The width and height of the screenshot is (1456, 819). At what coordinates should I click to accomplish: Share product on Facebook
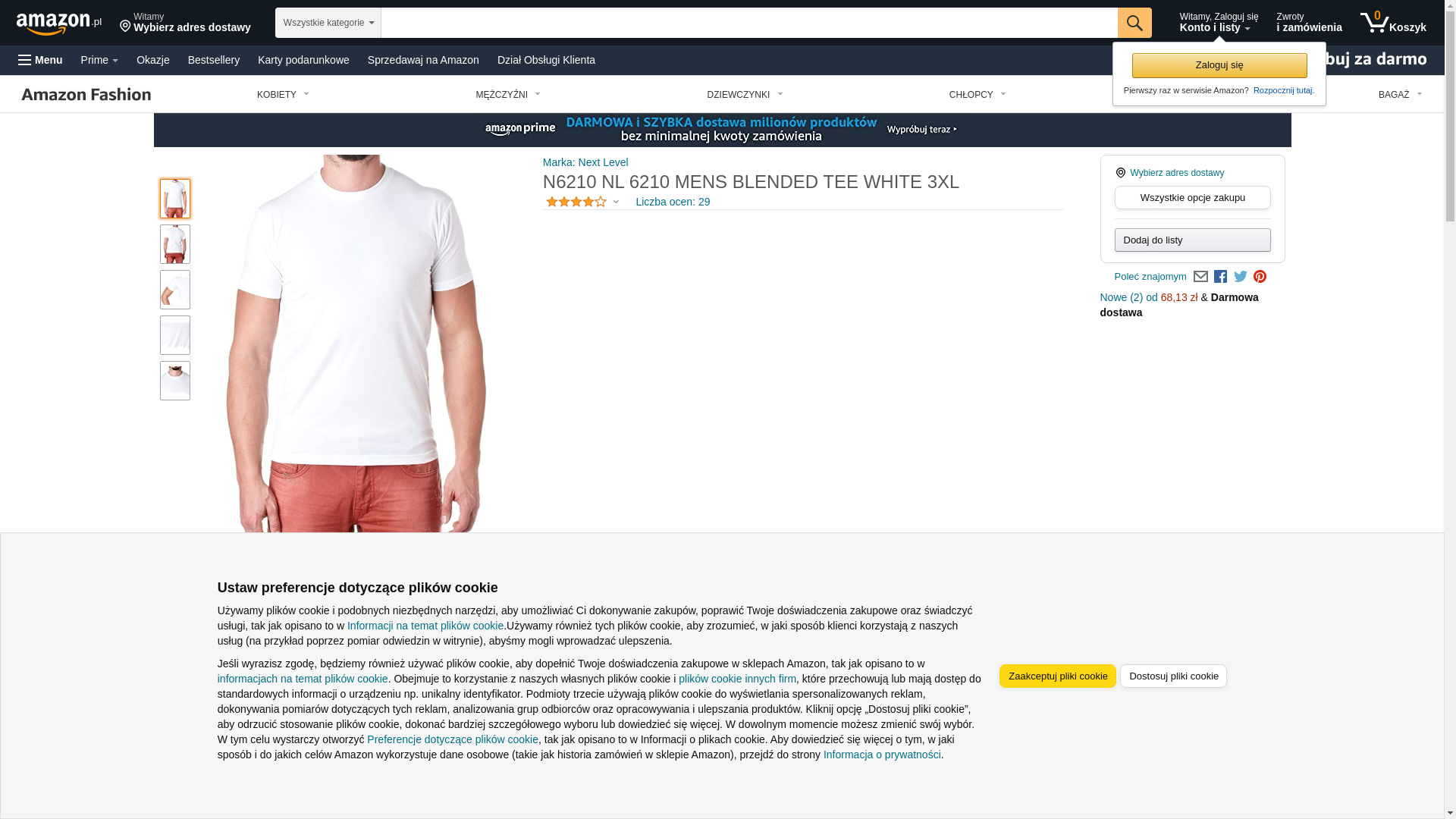click(x=1220, y=277)
